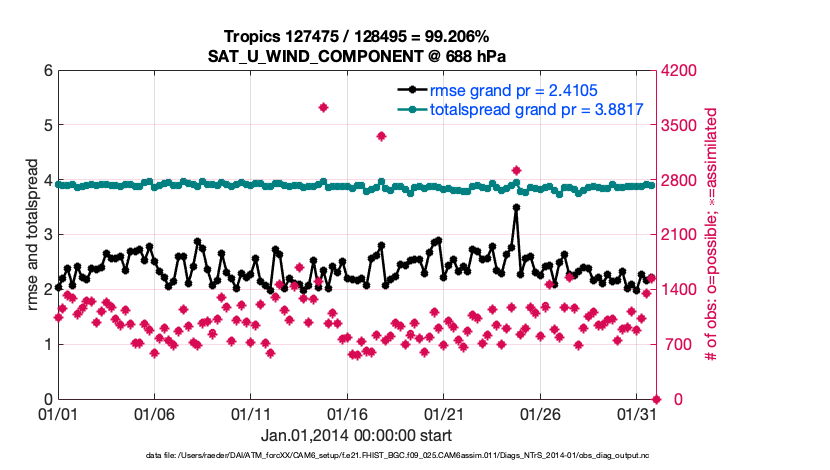Click the 'Jan.01,2014 00:00:00 start' x-axis label
Image resolution: width=830 pixels, height=470 pixels.
[356, 436]
